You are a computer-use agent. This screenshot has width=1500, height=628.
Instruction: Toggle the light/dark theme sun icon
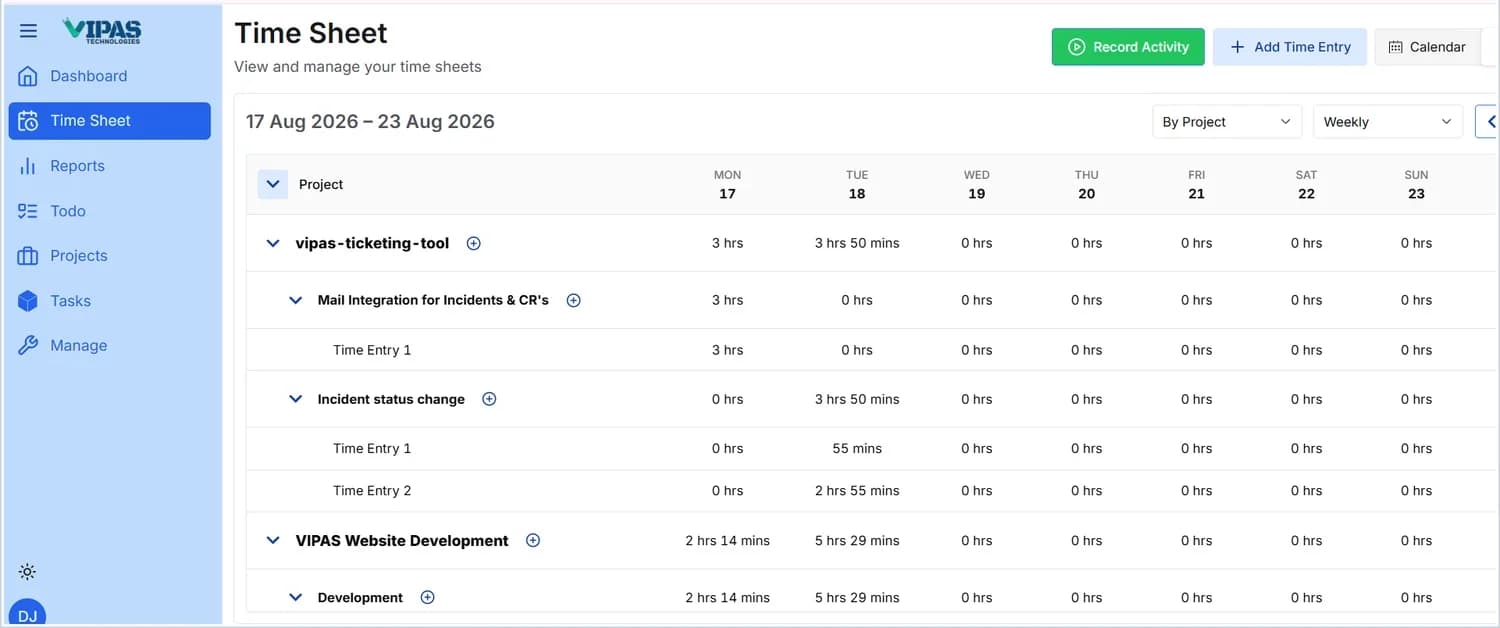tap(27, 572)
